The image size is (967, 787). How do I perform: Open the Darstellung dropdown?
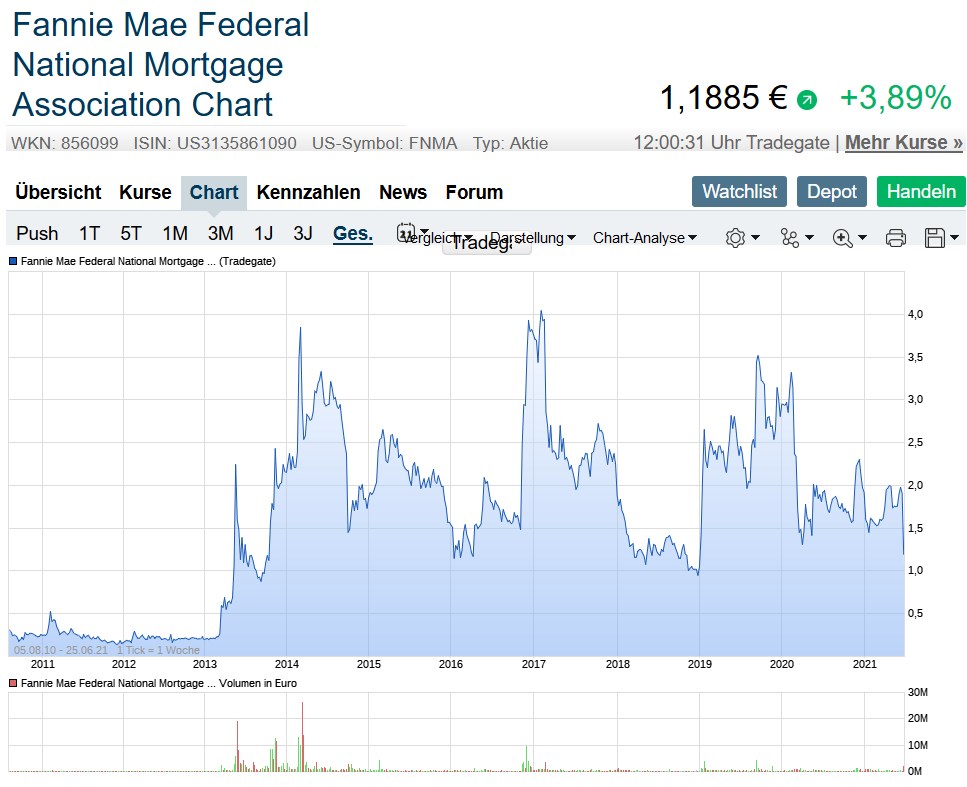(x=531, y=238)
